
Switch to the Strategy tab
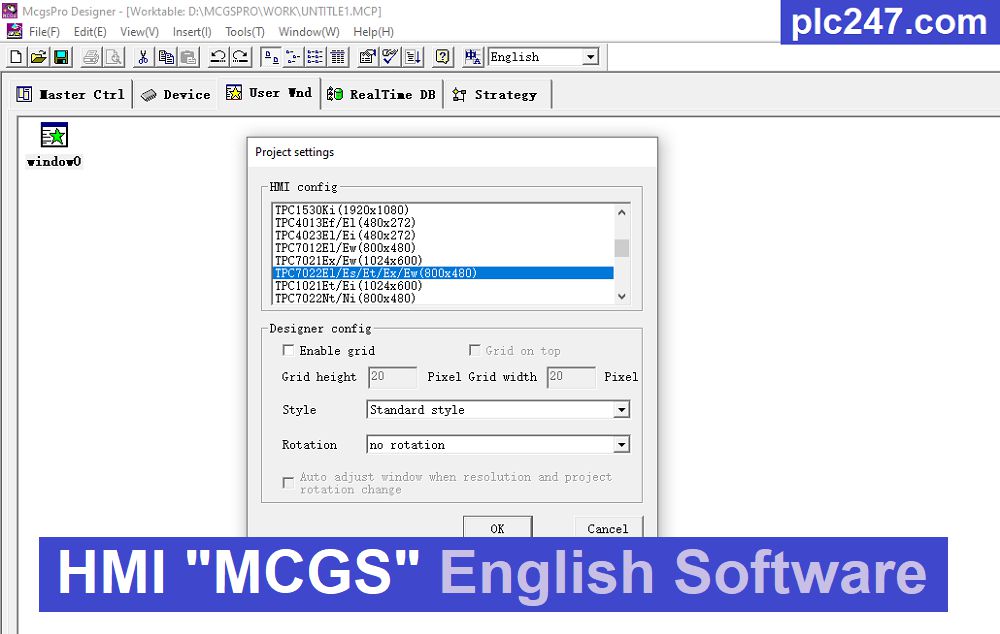496,94
